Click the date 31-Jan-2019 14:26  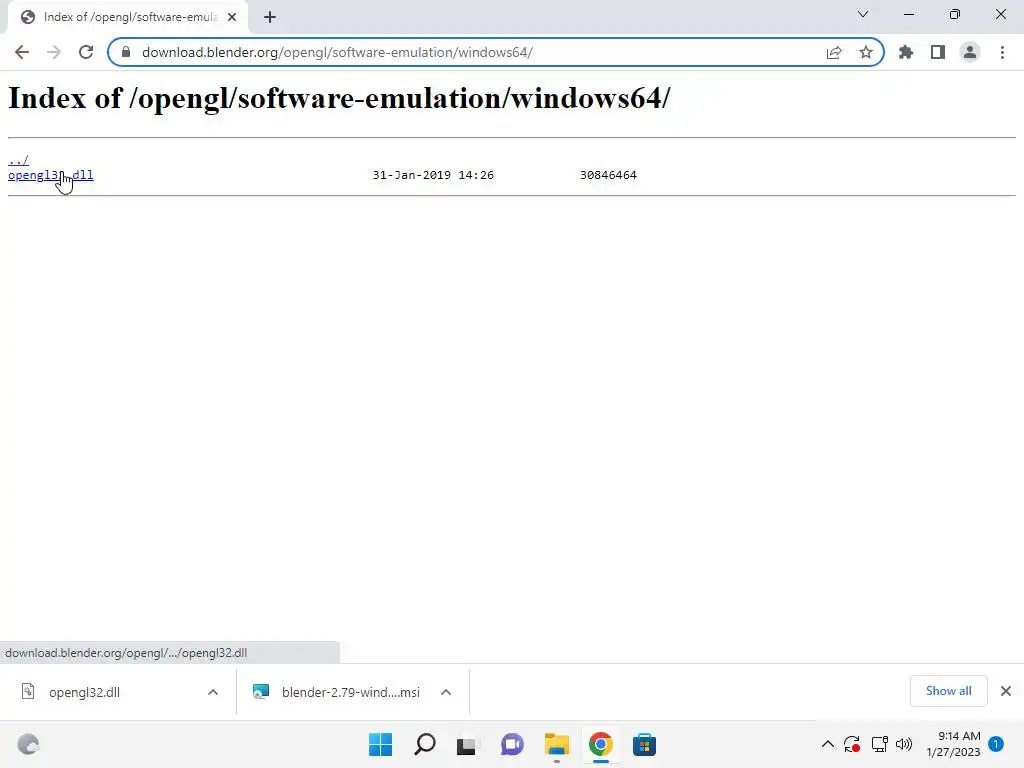(x=433, y=175)
